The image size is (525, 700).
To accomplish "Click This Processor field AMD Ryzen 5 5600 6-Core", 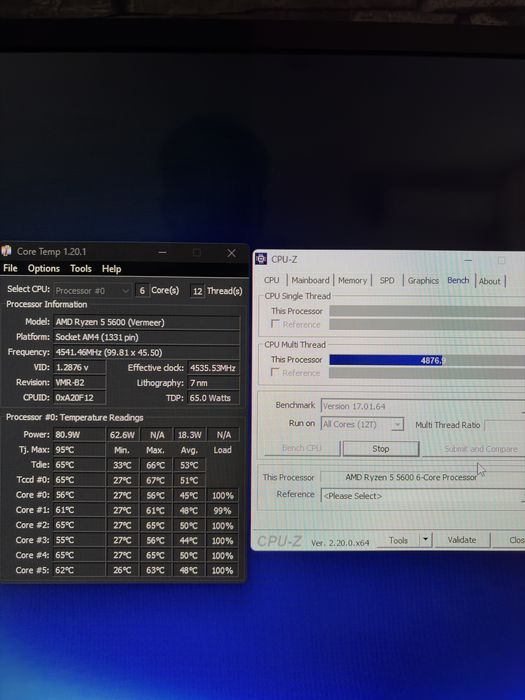I will (423, 477).
